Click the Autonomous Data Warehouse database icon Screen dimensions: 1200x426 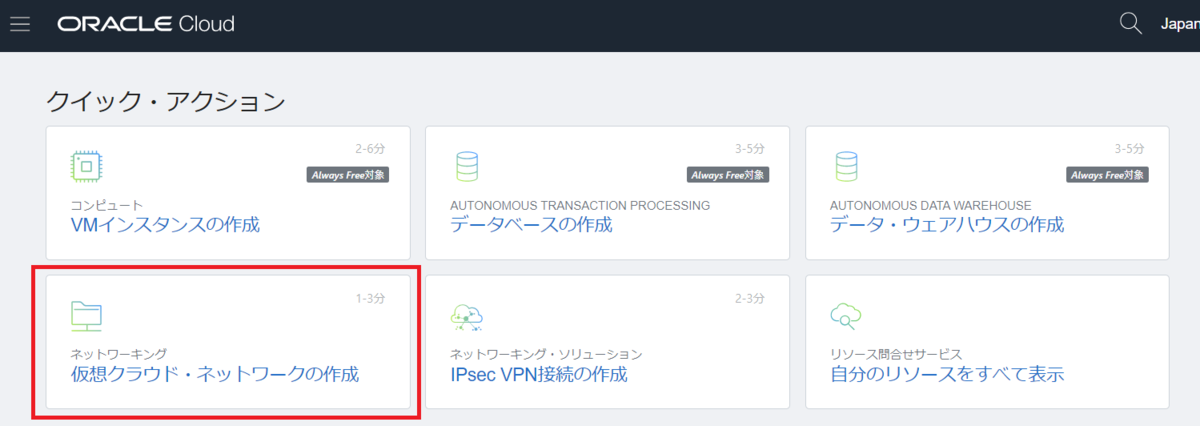[846, 166]
